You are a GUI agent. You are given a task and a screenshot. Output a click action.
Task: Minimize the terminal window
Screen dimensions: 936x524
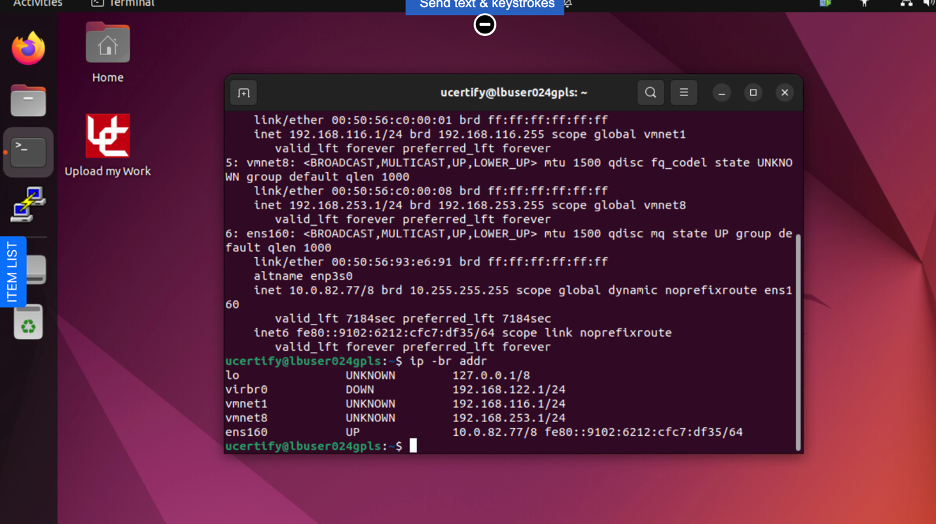(721, 93)
